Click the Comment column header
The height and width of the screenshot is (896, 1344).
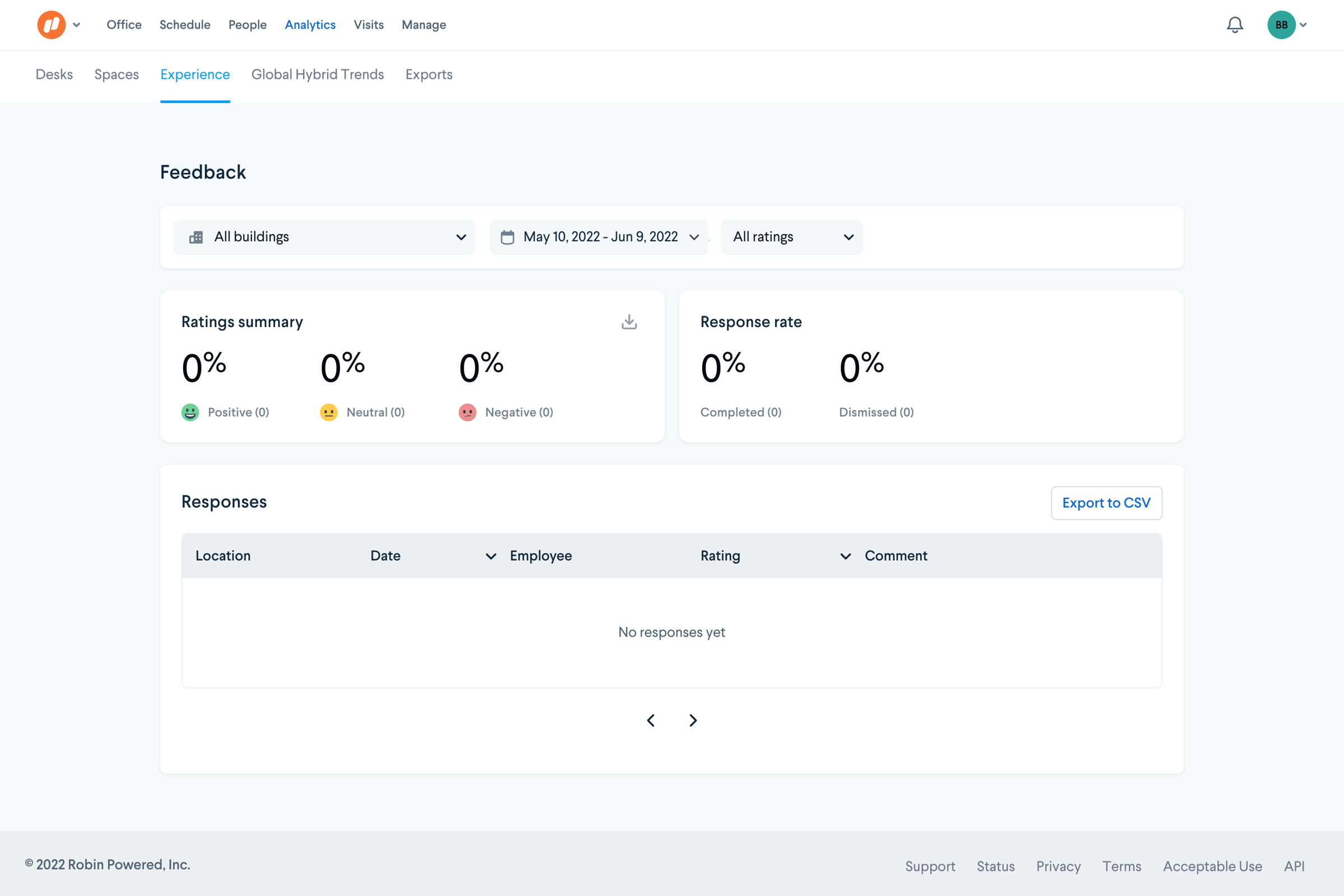[896, 556]
